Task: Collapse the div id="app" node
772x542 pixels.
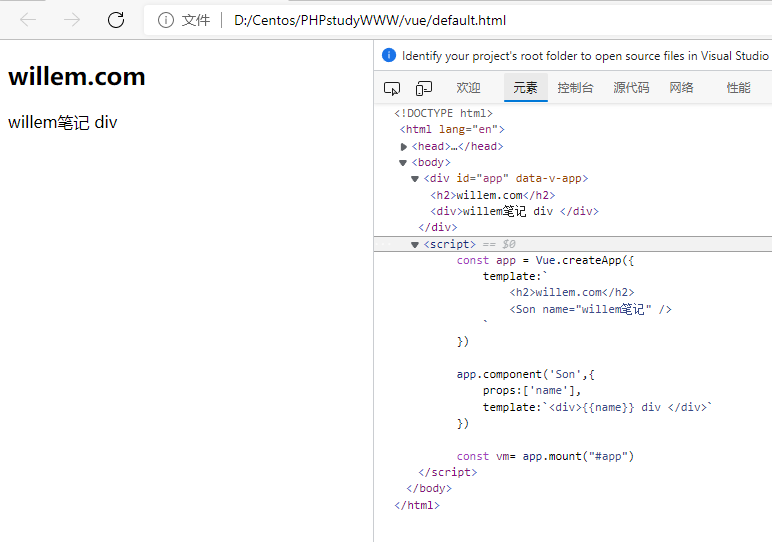Action: pyautogui.click(x=415, y=179)
